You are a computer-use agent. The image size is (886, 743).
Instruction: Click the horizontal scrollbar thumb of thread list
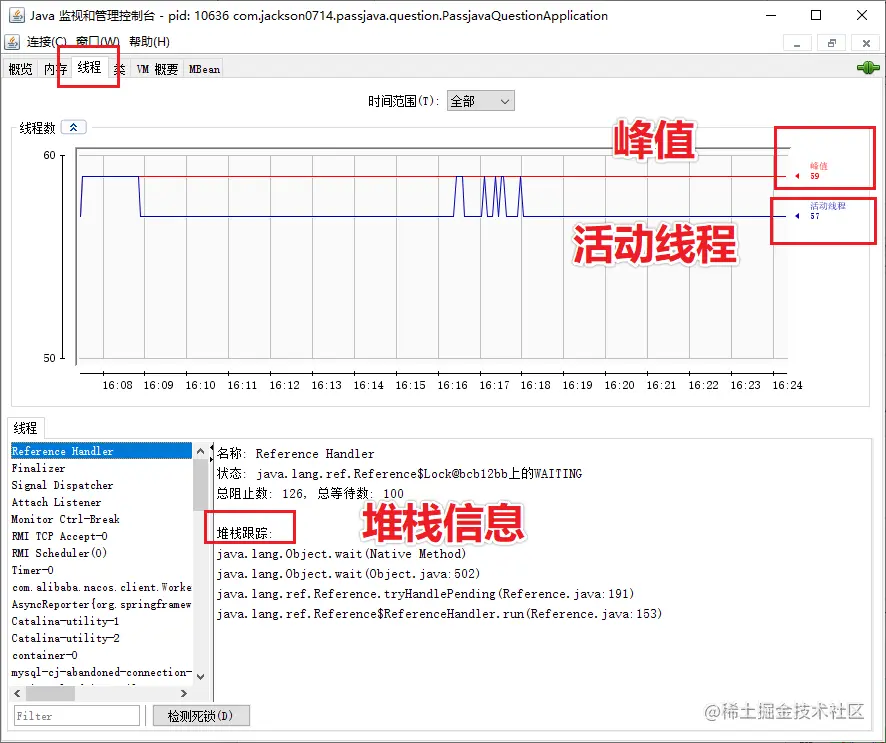point(50,693)
